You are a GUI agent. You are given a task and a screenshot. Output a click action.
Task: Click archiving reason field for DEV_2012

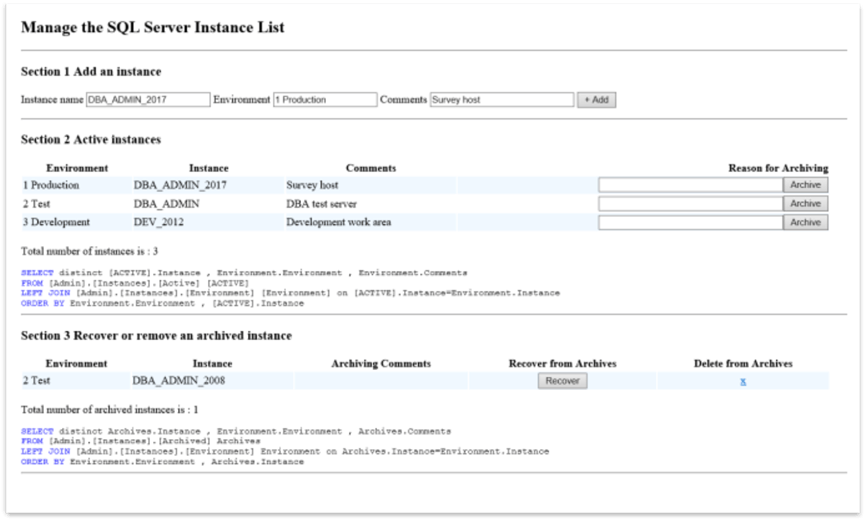(691, 222)
